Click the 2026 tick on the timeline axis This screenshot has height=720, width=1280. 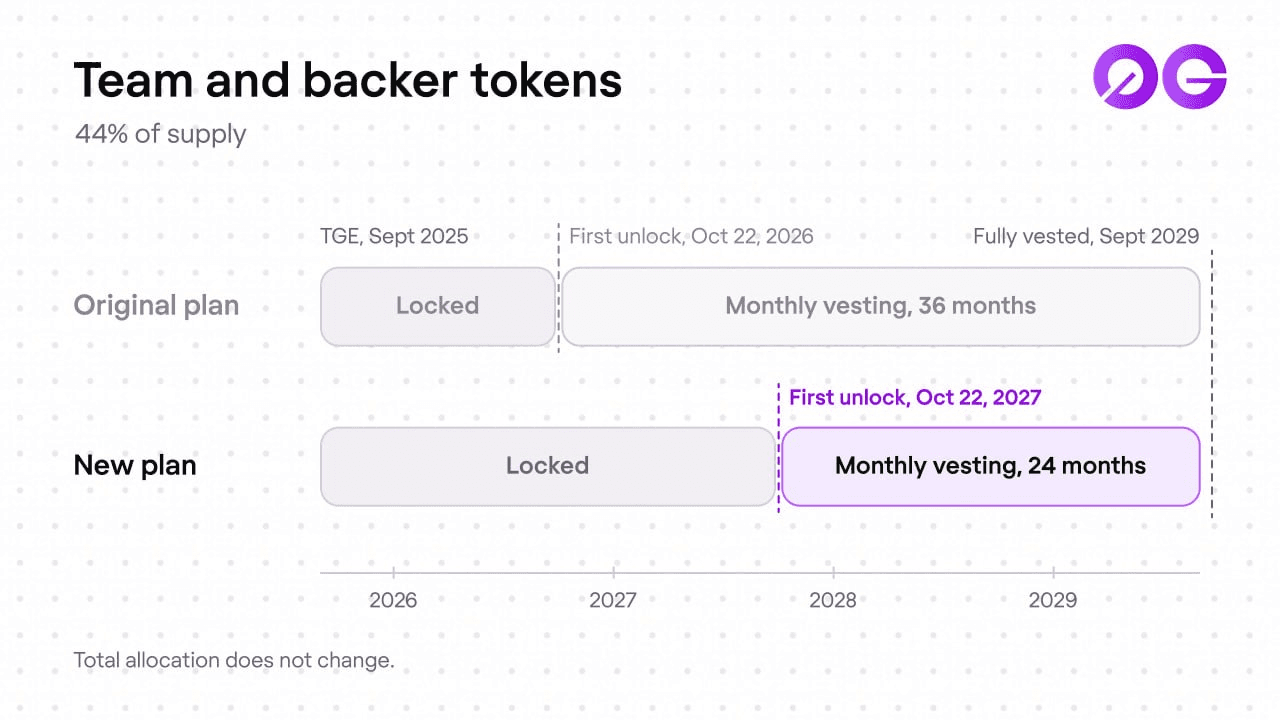(393, 573)
